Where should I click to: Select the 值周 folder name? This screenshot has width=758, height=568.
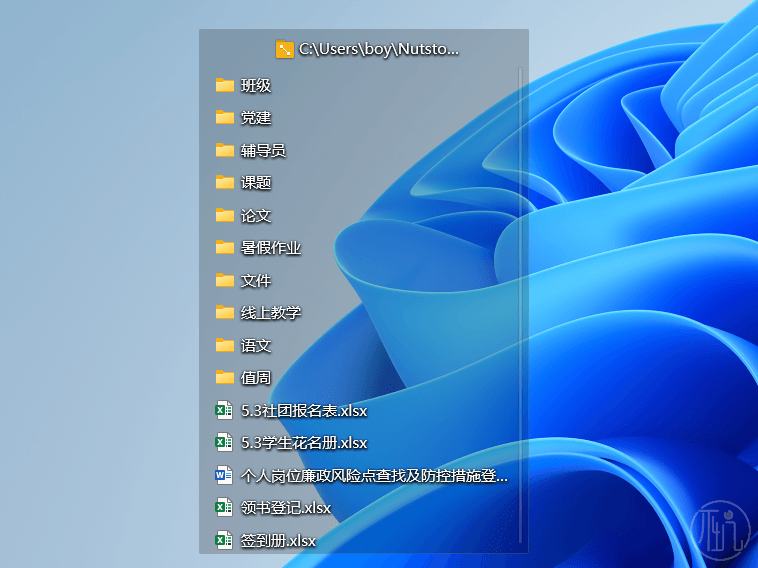(256, 378)
